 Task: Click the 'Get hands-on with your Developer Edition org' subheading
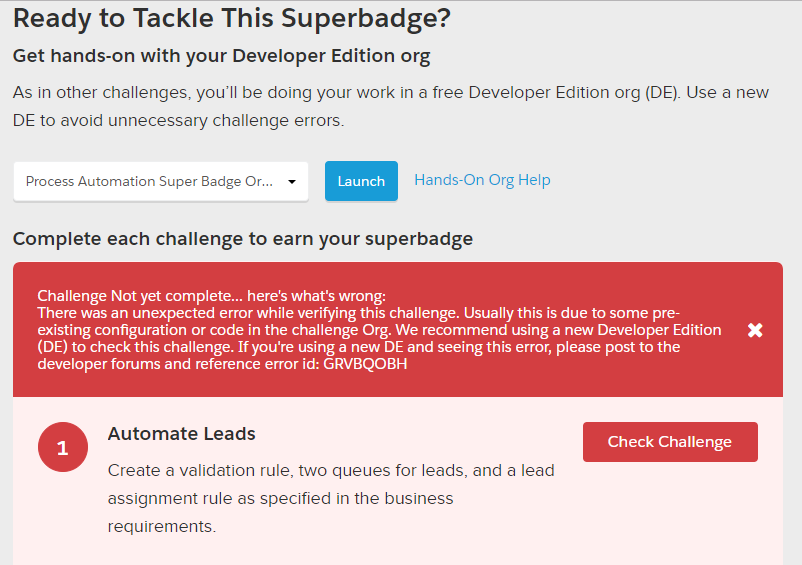point(221,56)
